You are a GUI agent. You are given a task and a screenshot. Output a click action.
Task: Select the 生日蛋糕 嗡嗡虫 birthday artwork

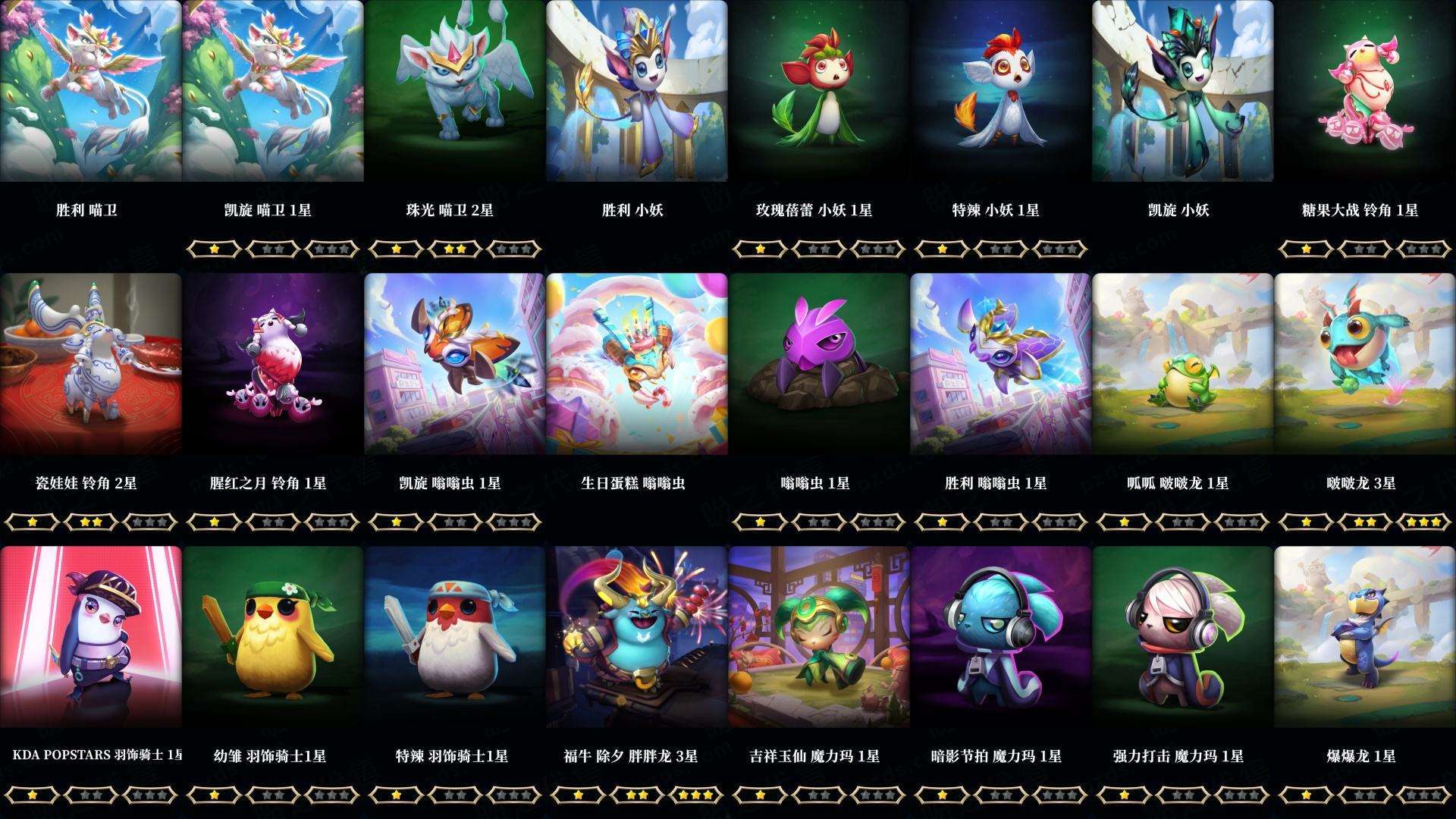pos(637,364)
